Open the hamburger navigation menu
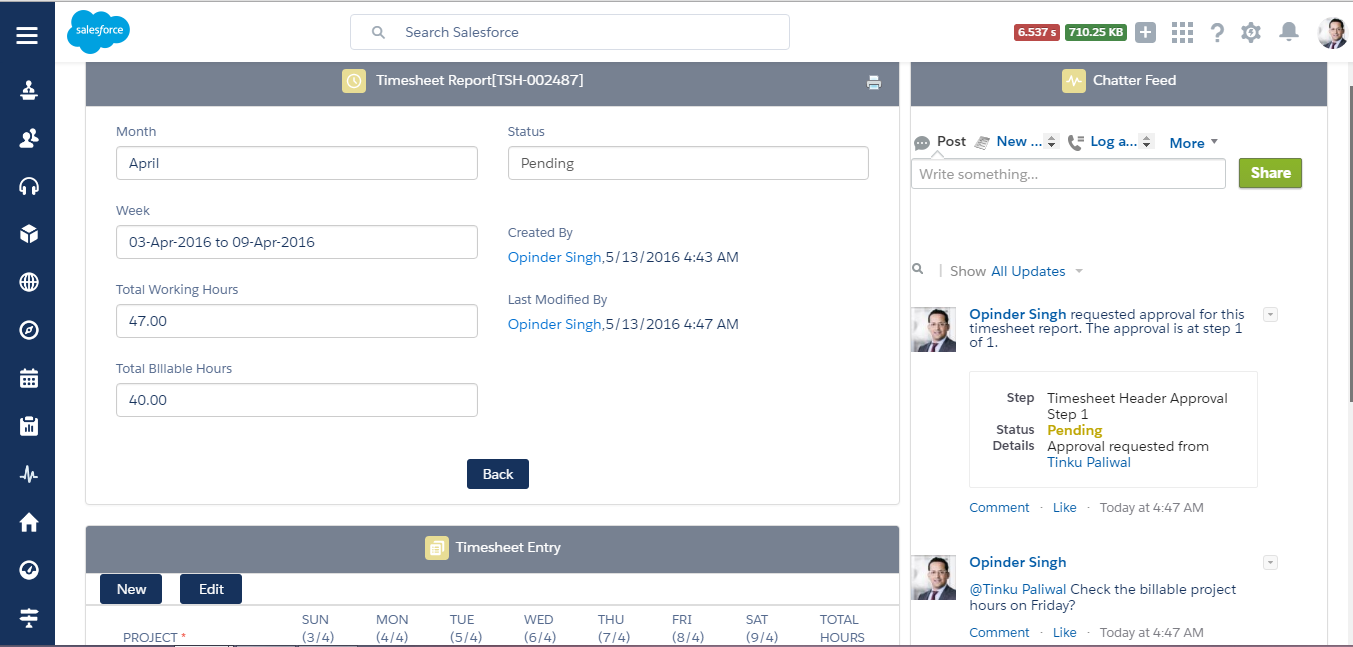This screenshot has width=1353, height=647. [27, 35]
